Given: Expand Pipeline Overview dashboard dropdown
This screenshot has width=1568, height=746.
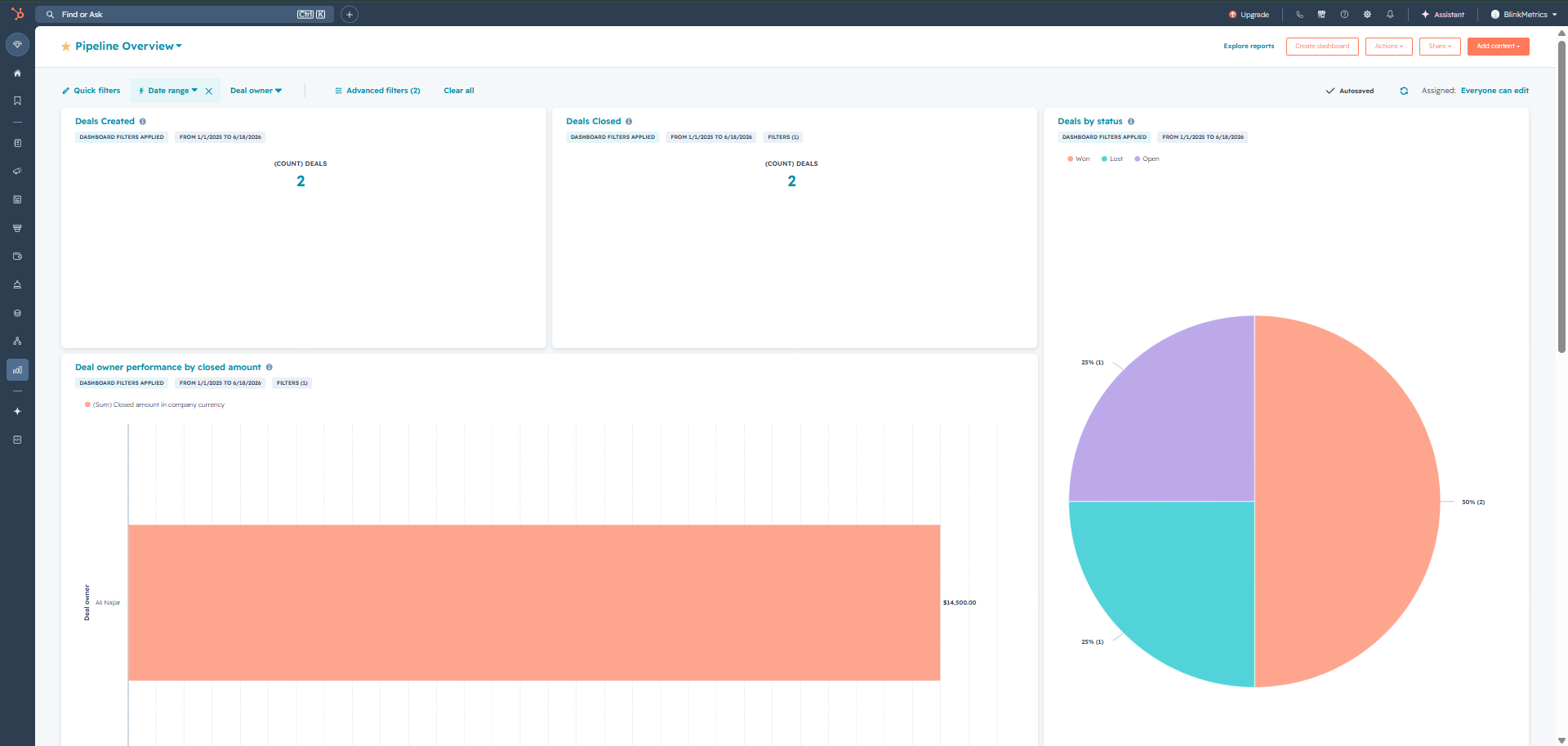Looking at the screenshot, I should point(128,47).
